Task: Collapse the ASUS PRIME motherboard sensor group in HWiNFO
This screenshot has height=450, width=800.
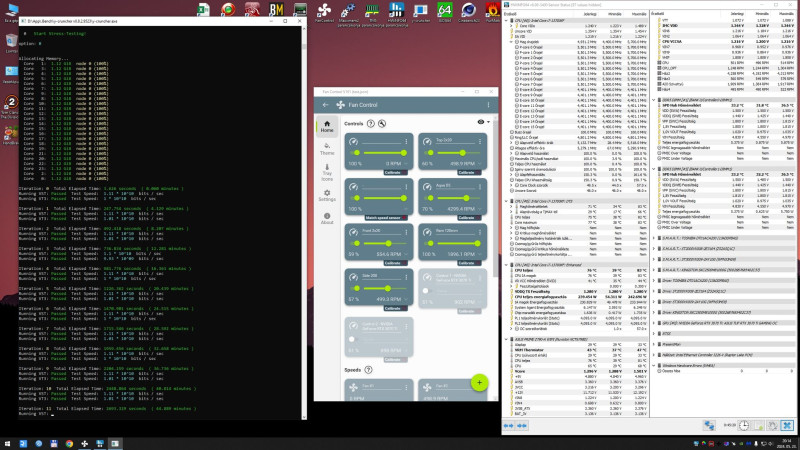Action: point(506,339)
